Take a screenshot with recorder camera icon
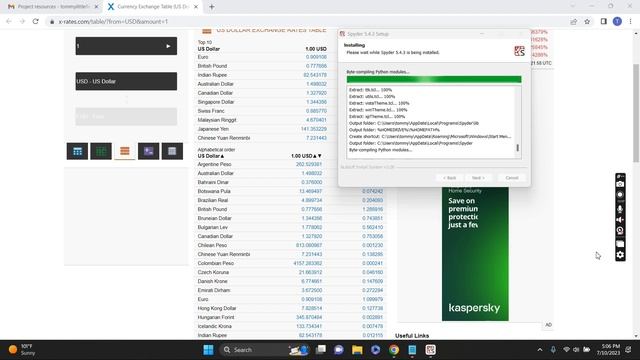This screenshot has height=360, width=640. coord(620,184)
